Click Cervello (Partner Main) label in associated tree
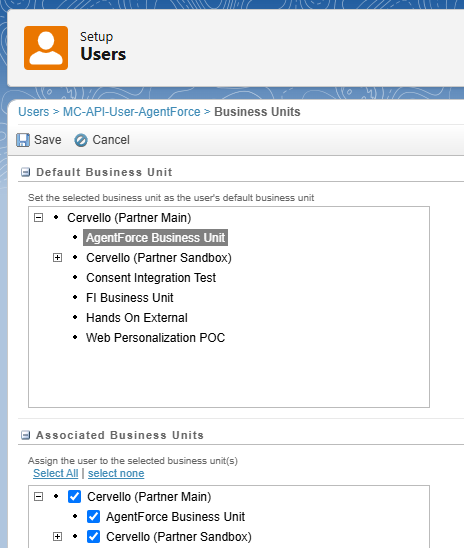The width and height of the screenshot is (464, 548). click(149, 497)
